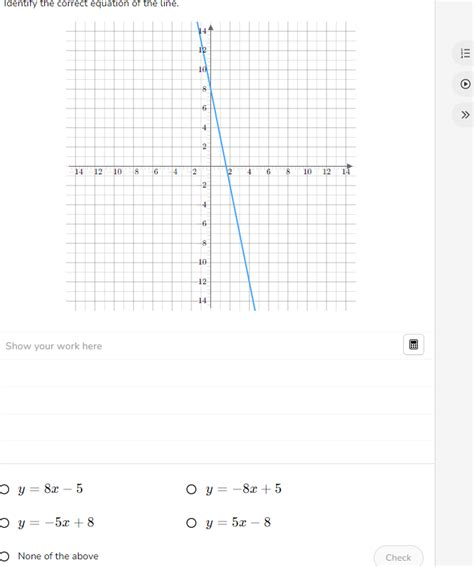Image resolution: width=474 pixels, height=567 pixels.
Task: Click the play video icon in sidebar
Action: click(465, 84)
